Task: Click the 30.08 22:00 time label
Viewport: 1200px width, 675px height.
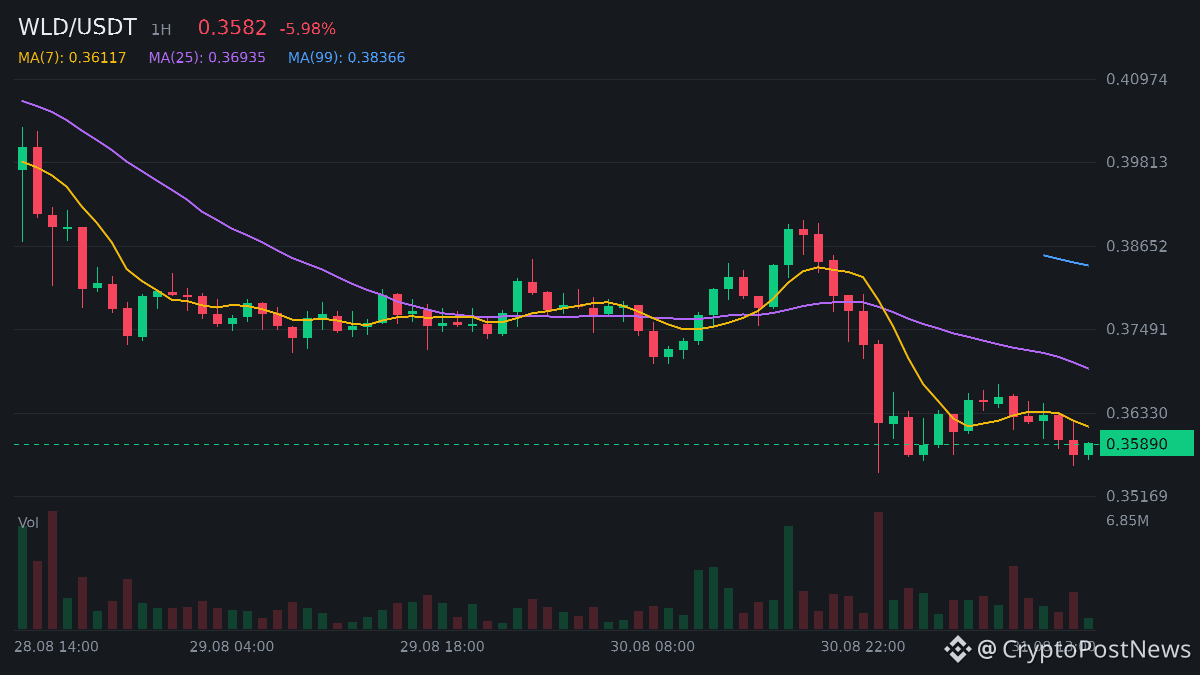Action: 863,647
